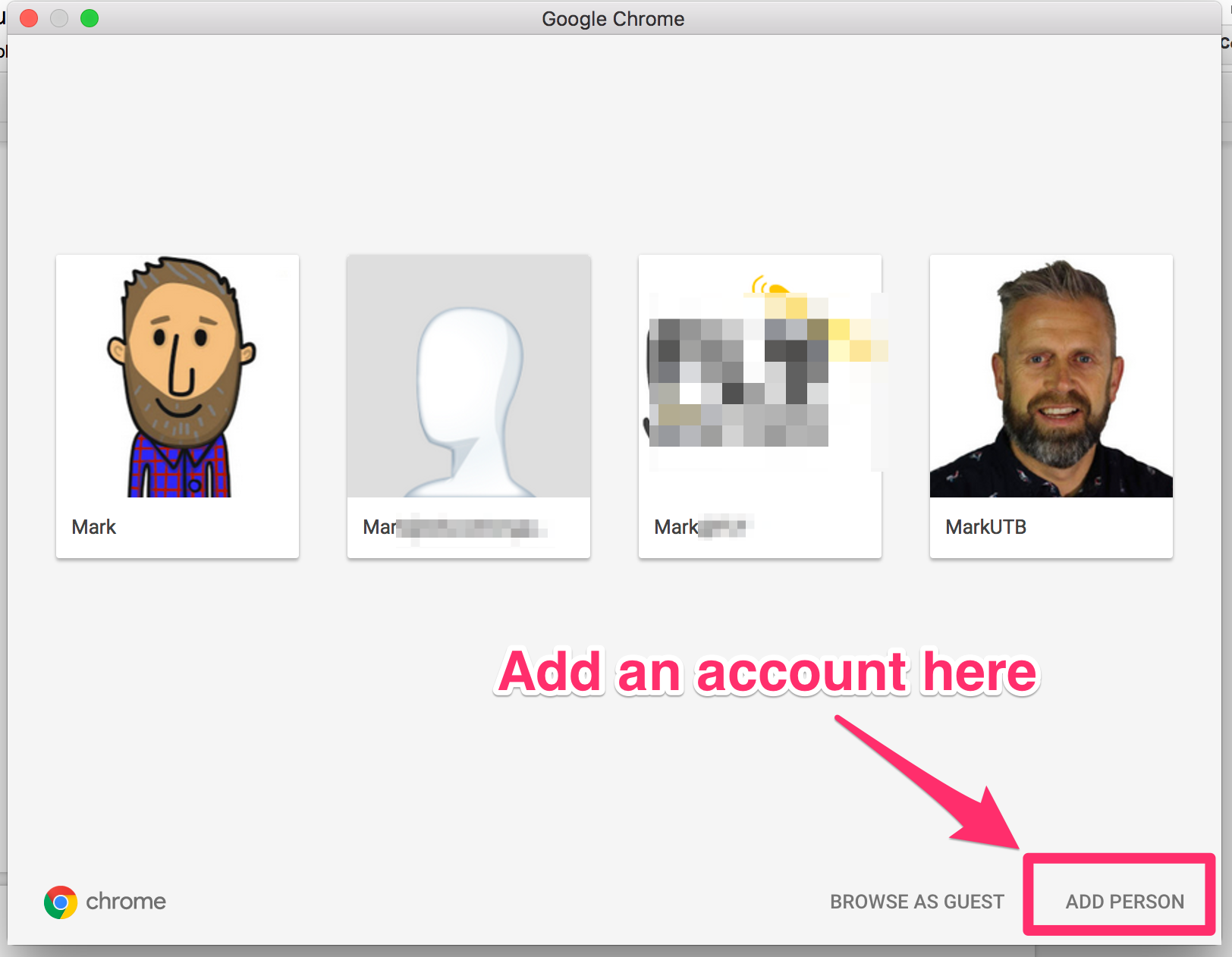Click the "chrome" wordmark text

(126, 901)
